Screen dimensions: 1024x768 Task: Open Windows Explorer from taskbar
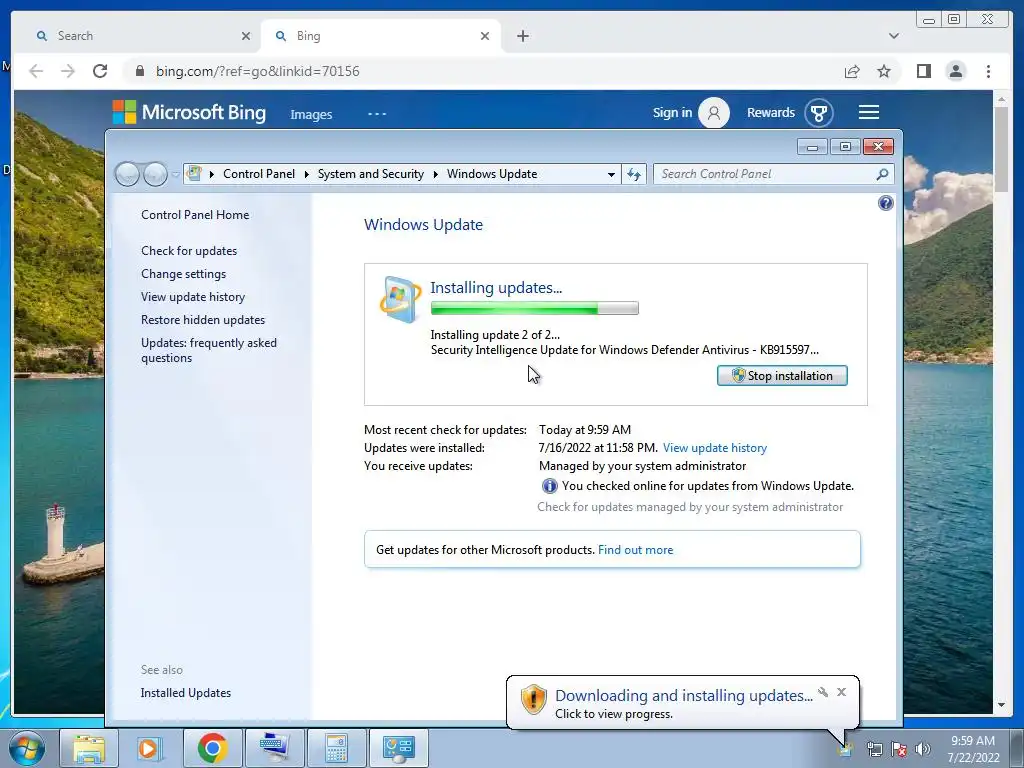[x=89, y=748]
